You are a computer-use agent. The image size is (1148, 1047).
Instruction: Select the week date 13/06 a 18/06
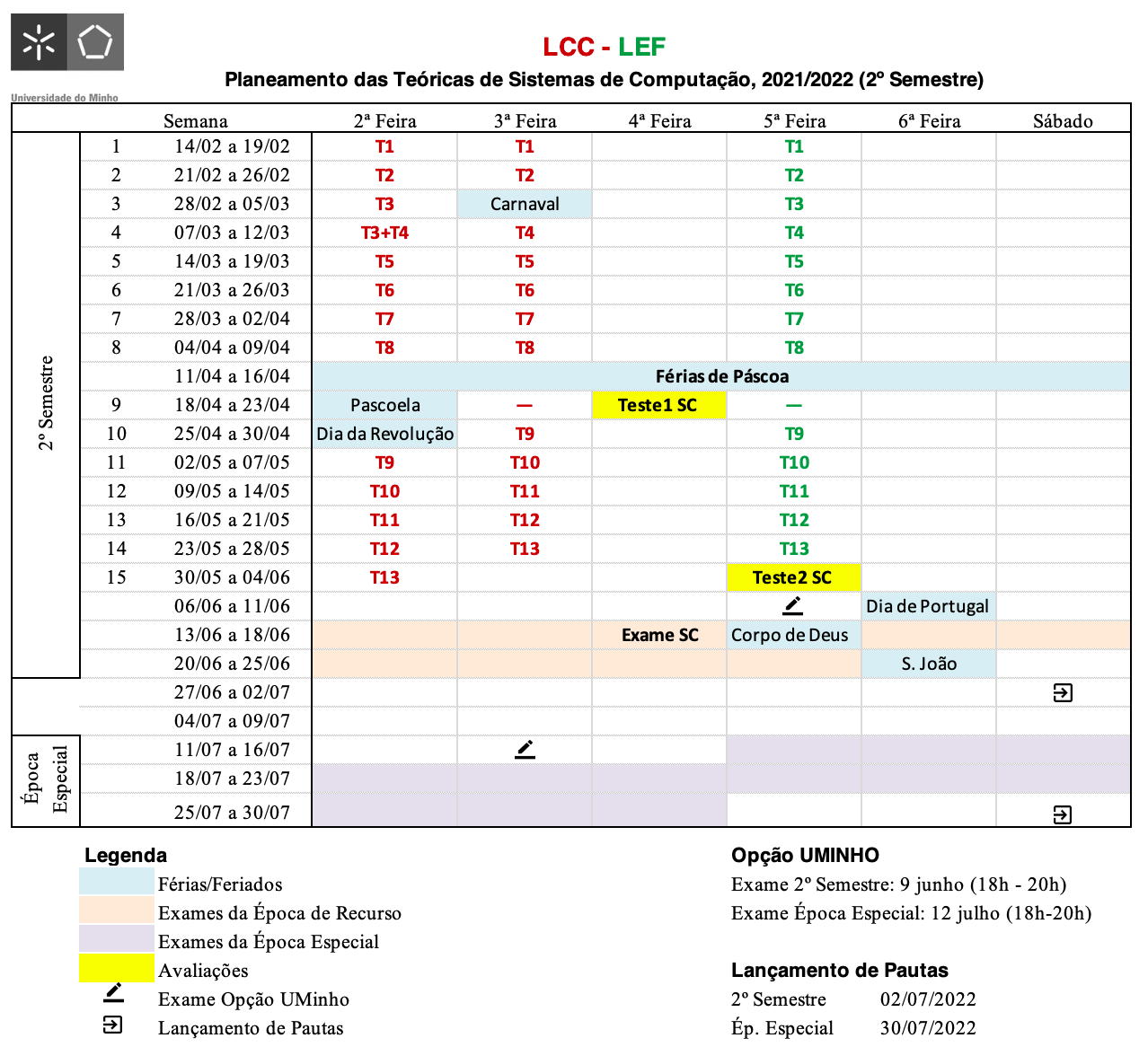coord(232,635)
